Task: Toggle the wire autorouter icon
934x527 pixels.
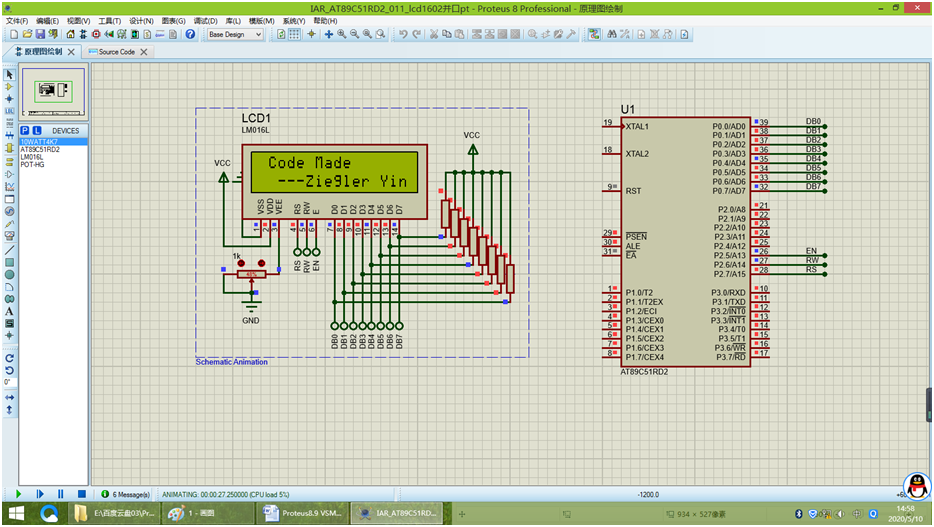Action: 594,35
